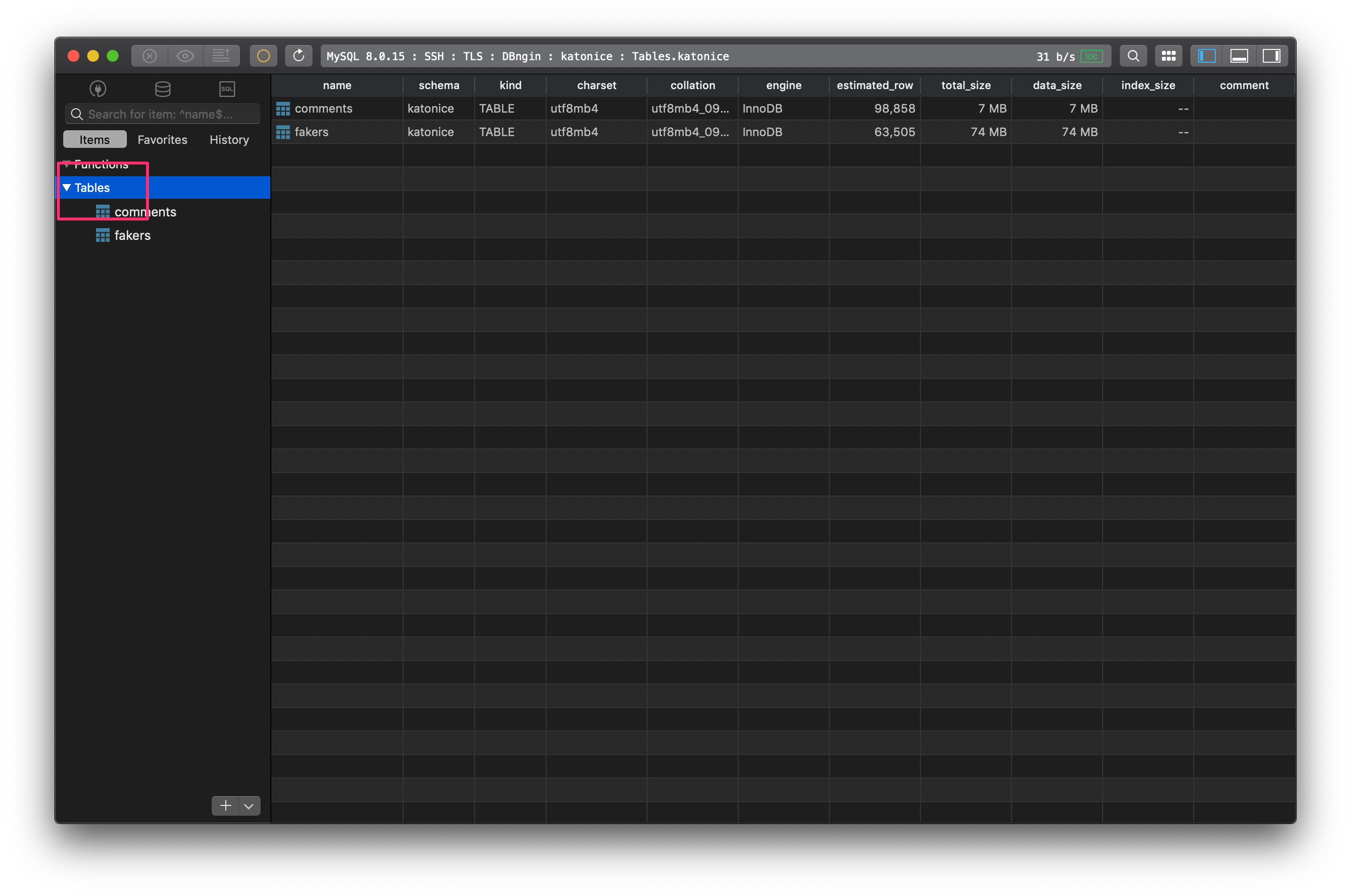This screenshot has height=896, width=1351.
Task: Toggle the right panel visibility
Action: [1273, 55]
